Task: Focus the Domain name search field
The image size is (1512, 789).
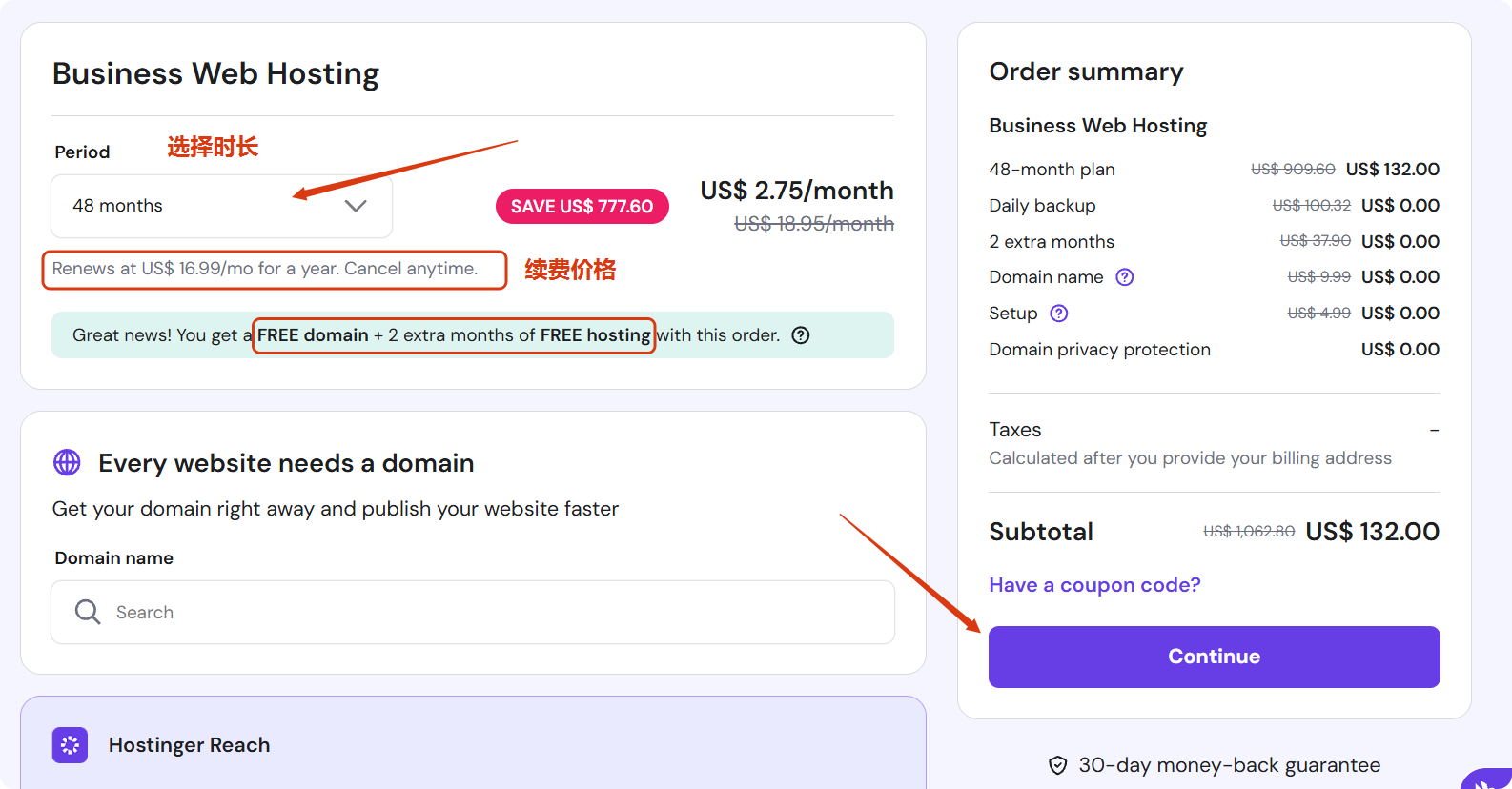Action: pos(496,612)
